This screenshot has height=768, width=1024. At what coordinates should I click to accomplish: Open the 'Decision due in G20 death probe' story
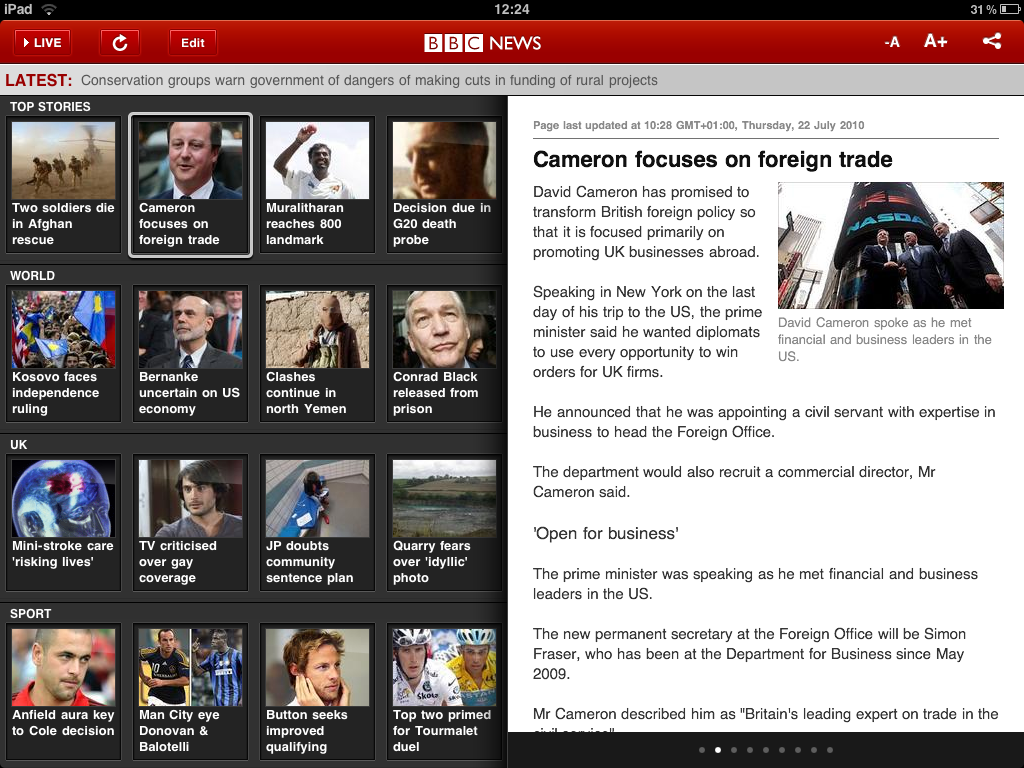click(x=445, y=185)
